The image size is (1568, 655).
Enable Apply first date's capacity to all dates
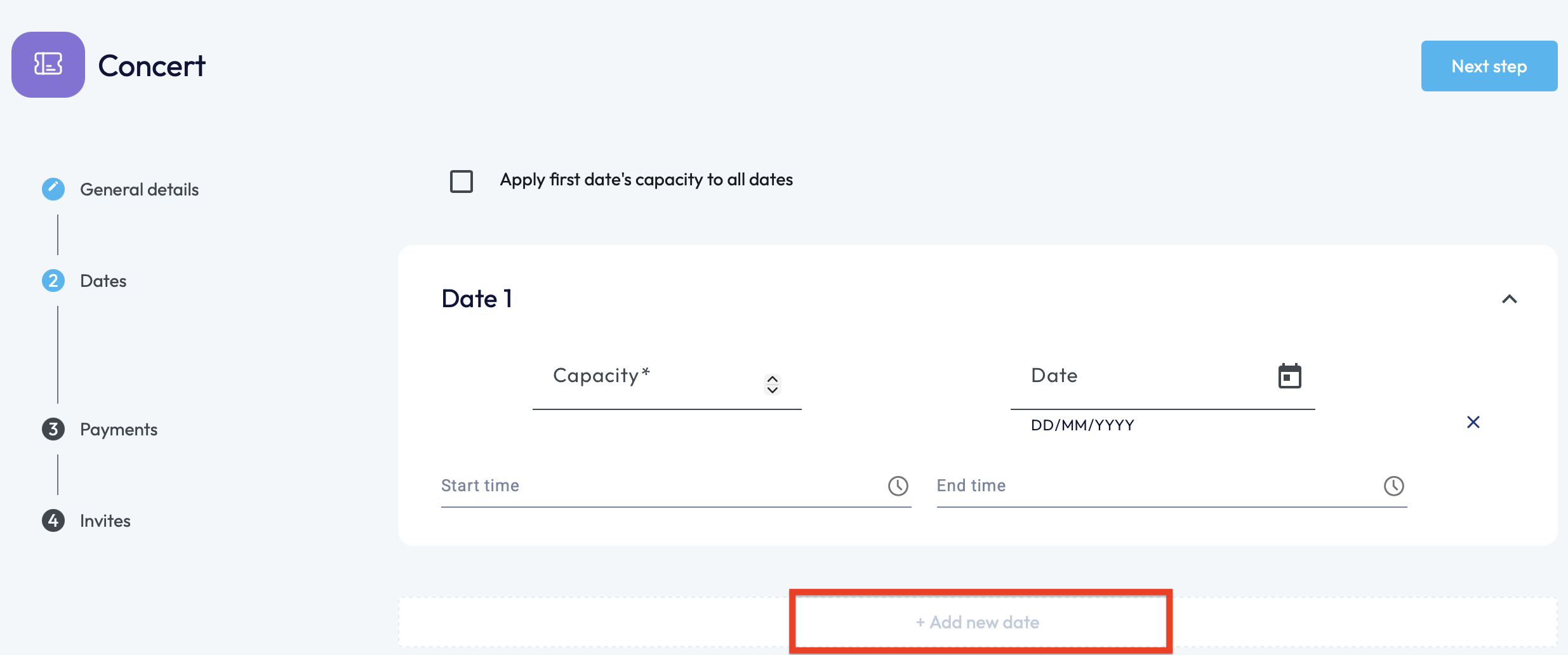coord(462,181)
